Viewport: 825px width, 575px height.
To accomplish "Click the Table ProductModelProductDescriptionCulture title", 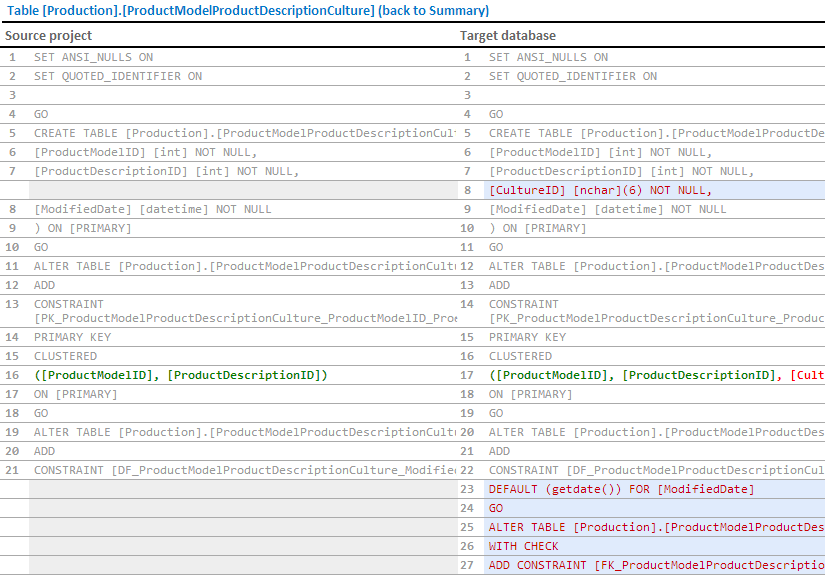I will pos(190,11).
